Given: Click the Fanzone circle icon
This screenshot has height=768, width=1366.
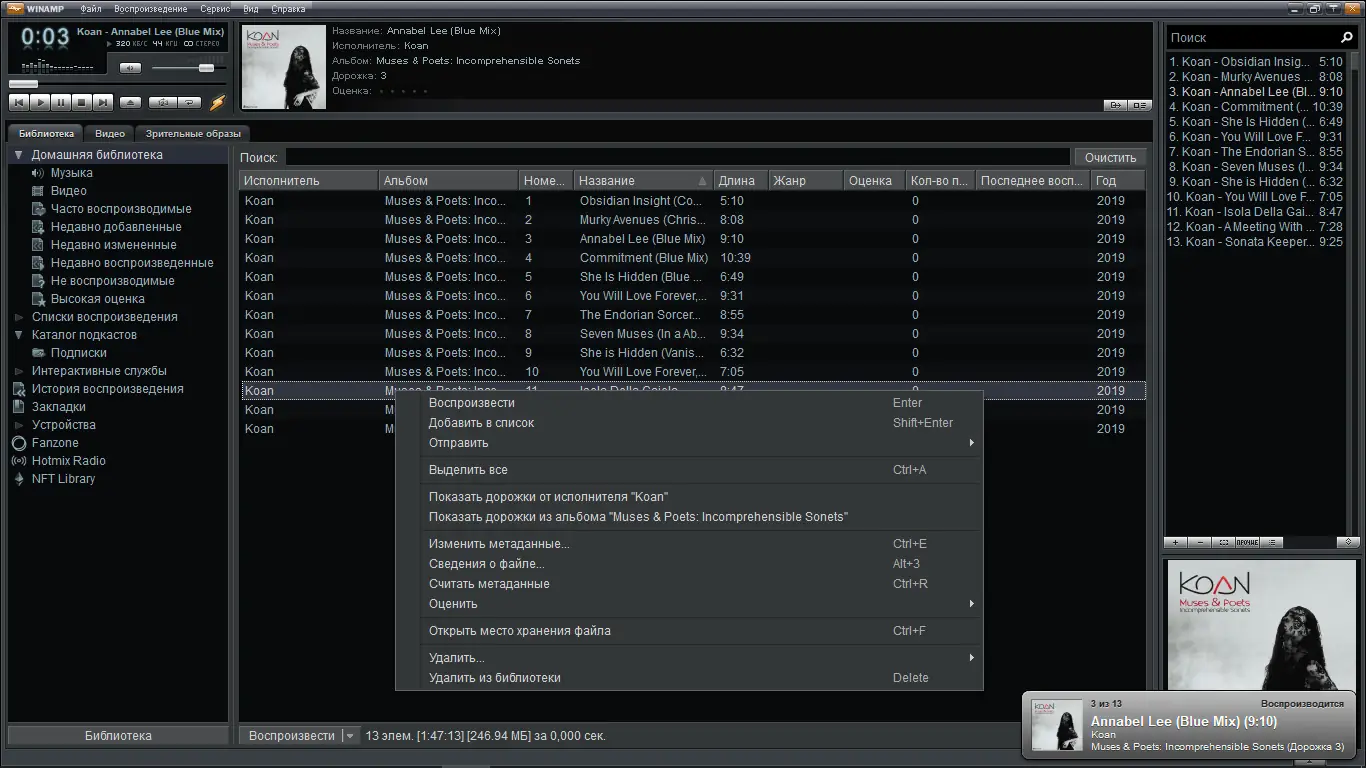Looking at the screenshot, I should pyautogui.click(x=18, y=443).
